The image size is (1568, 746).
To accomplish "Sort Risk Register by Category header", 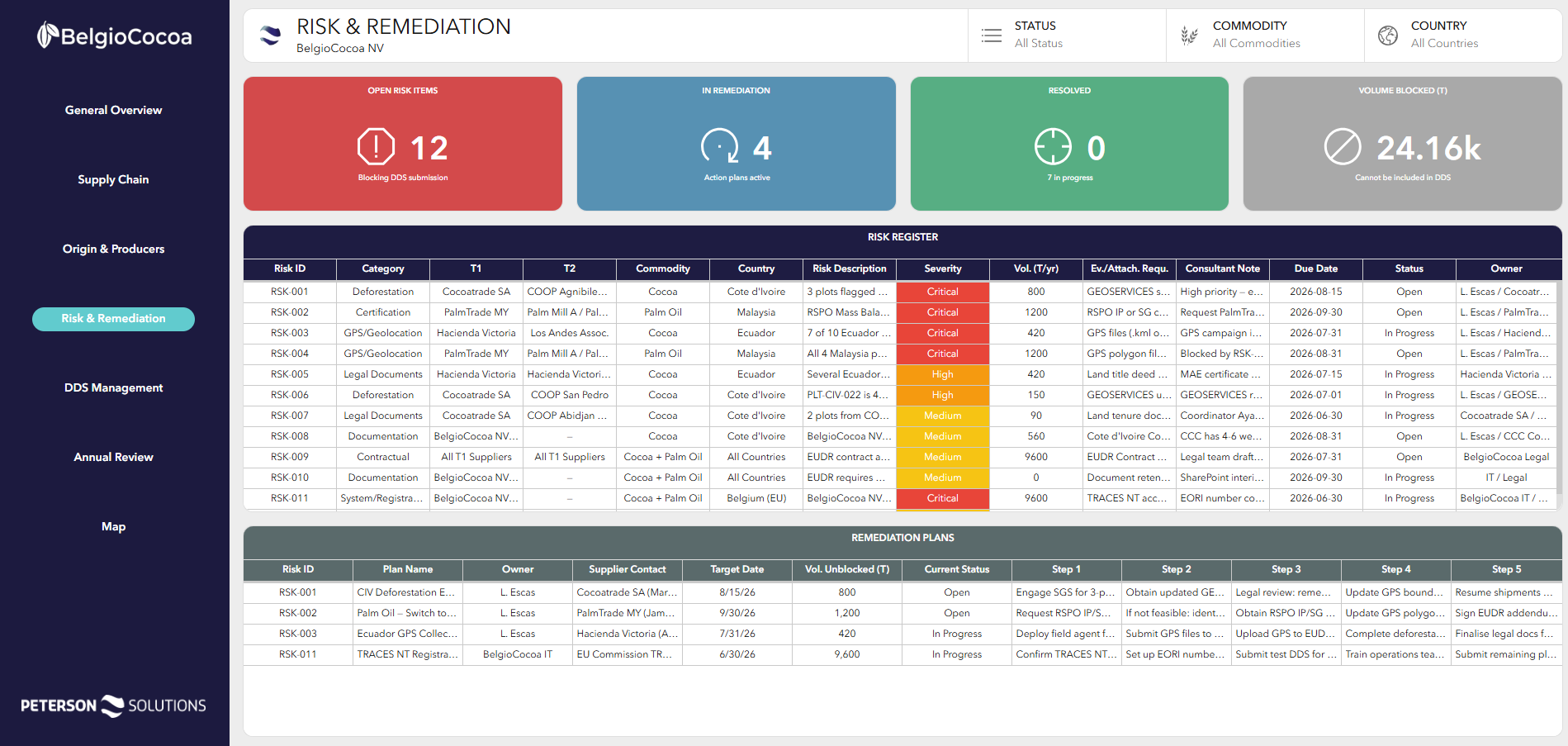I will point(383,268).
